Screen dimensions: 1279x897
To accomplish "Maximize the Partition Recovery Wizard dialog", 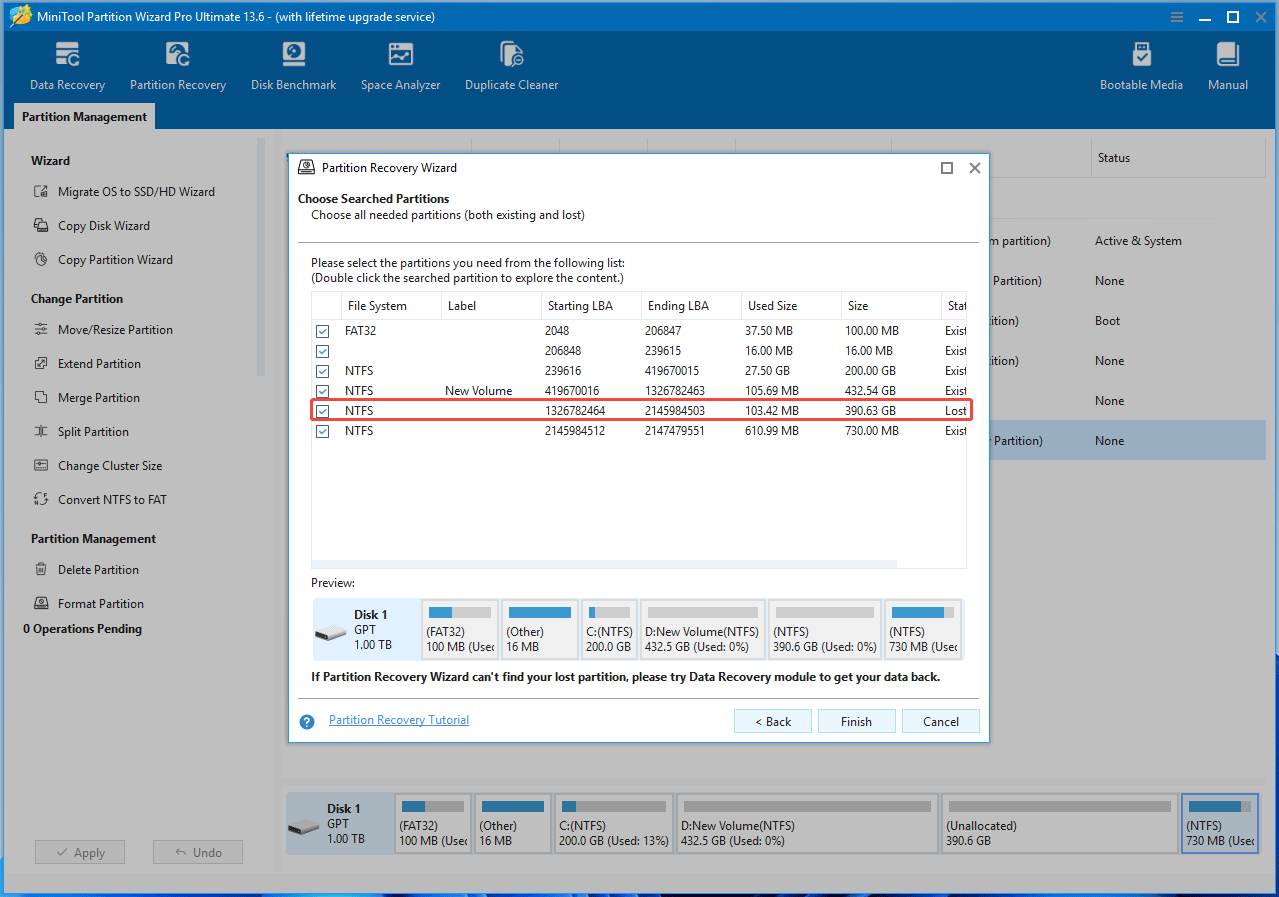I will pos(947,168).
